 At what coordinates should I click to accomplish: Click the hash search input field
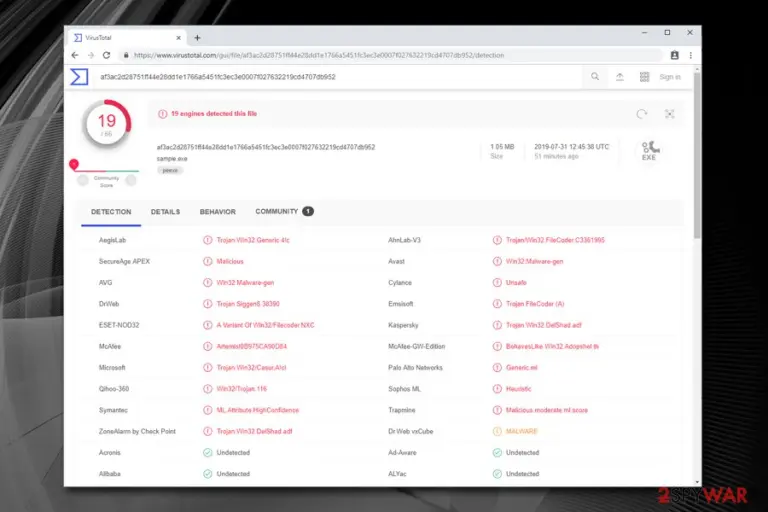click(338, 77)
